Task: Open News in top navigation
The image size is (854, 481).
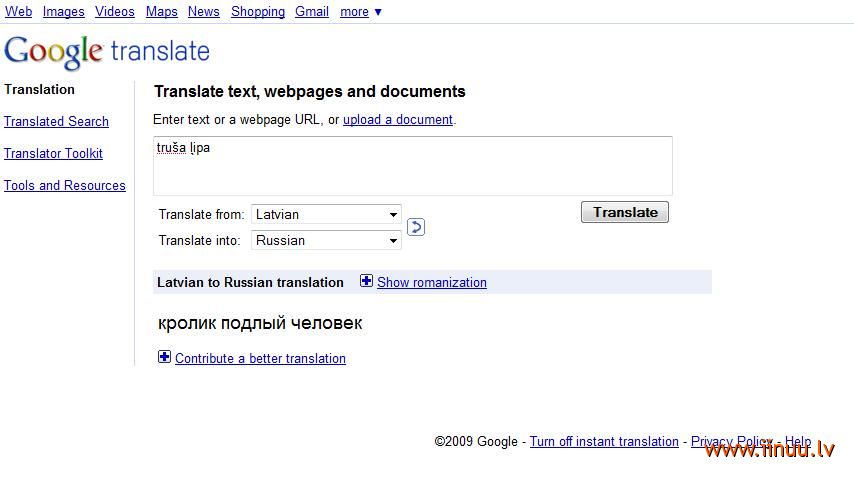Action: point(204,11)
